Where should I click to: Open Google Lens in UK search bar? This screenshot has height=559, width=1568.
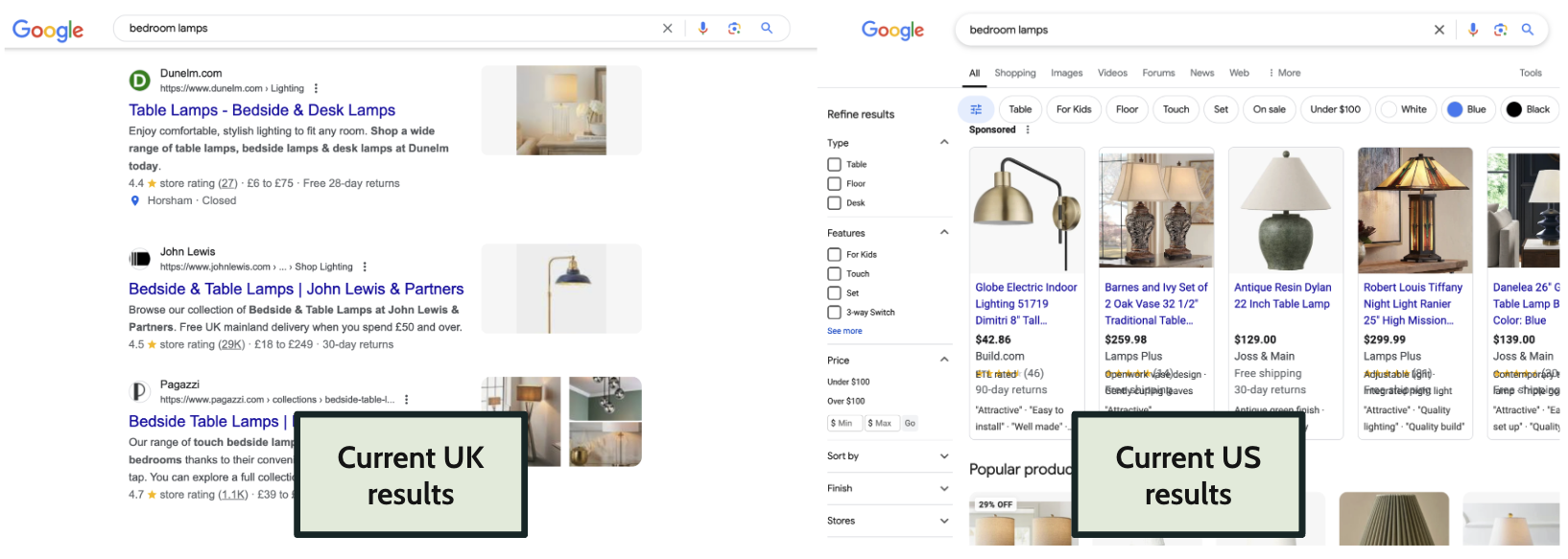734,29
